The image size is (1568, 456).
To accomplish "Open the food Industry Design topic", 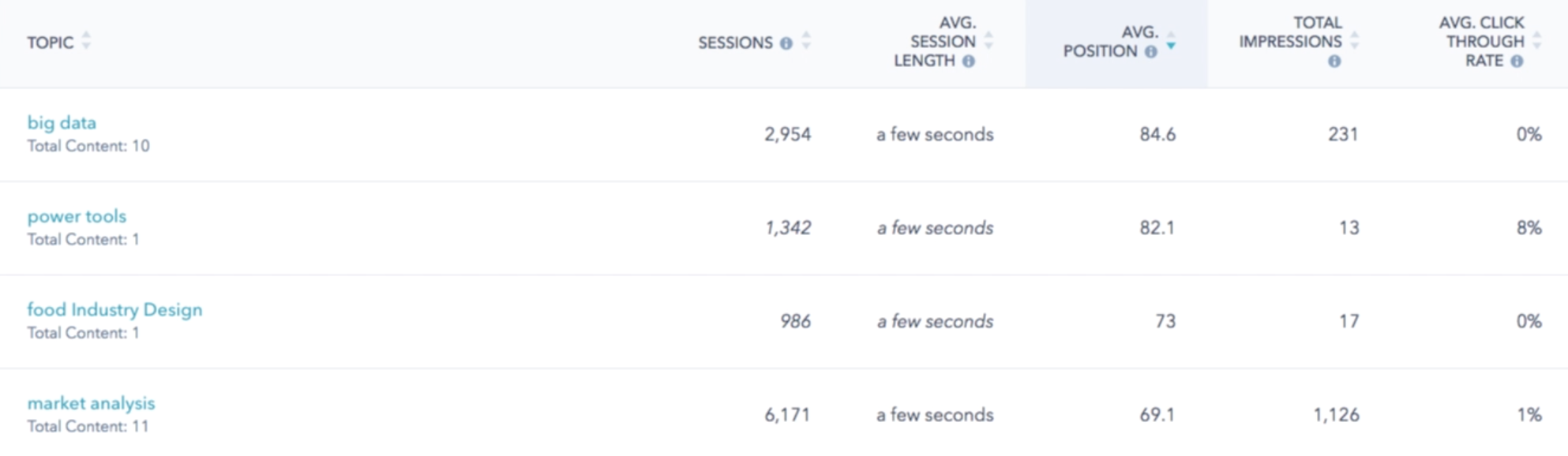I will tap(114, 310).
